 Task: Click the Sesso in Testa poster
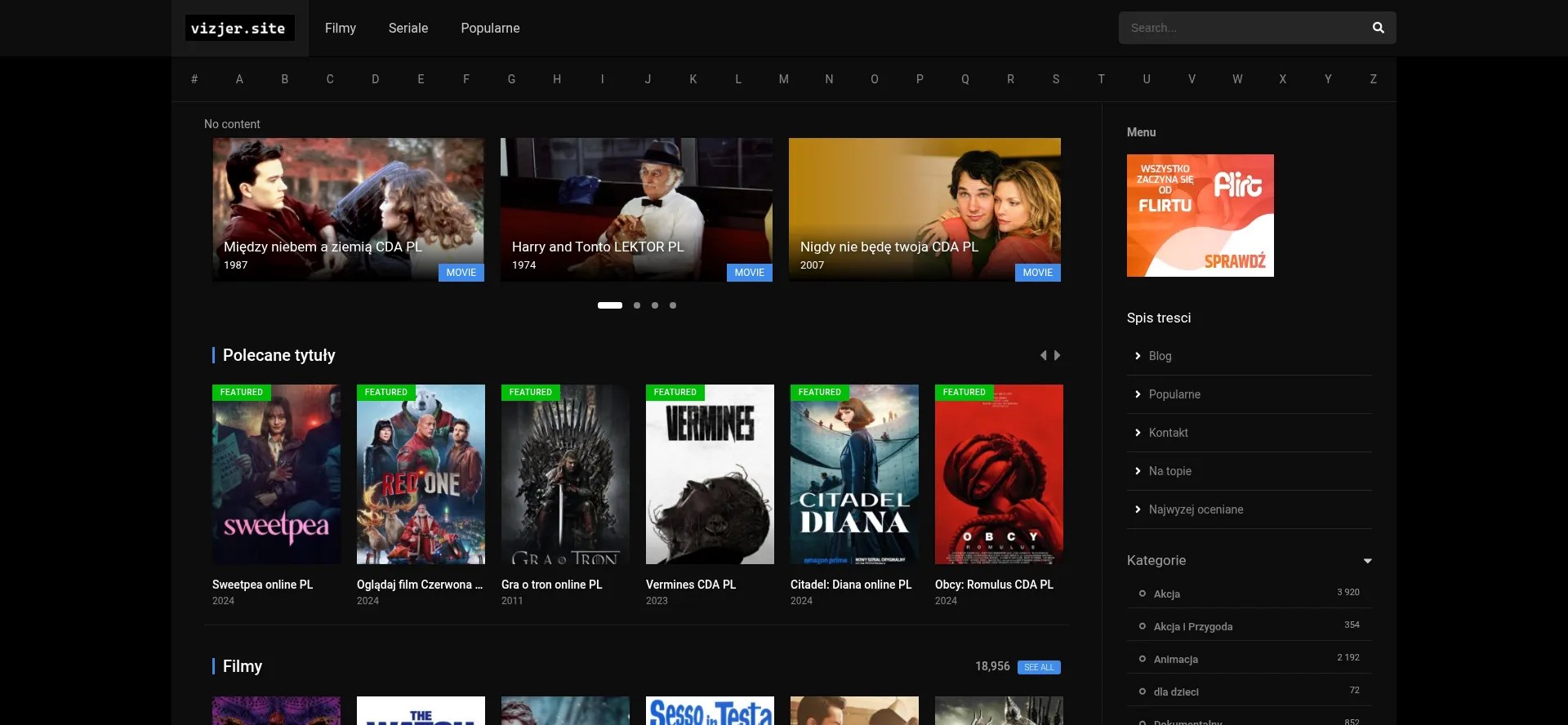[x=710, y=711]
